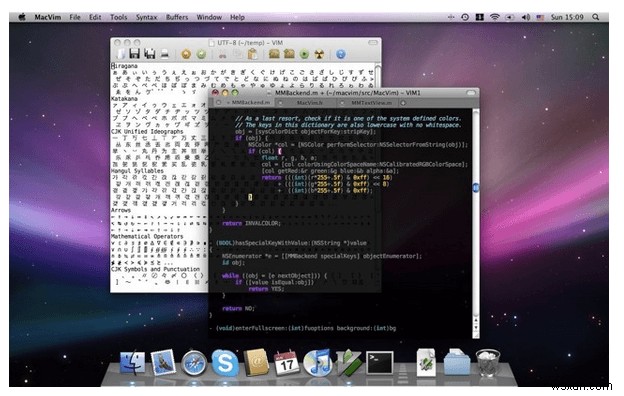Viewport: 624px width, 396px height.
Task: Click the orange Undo toolbar icon
Action: click(x=186, y=54)
